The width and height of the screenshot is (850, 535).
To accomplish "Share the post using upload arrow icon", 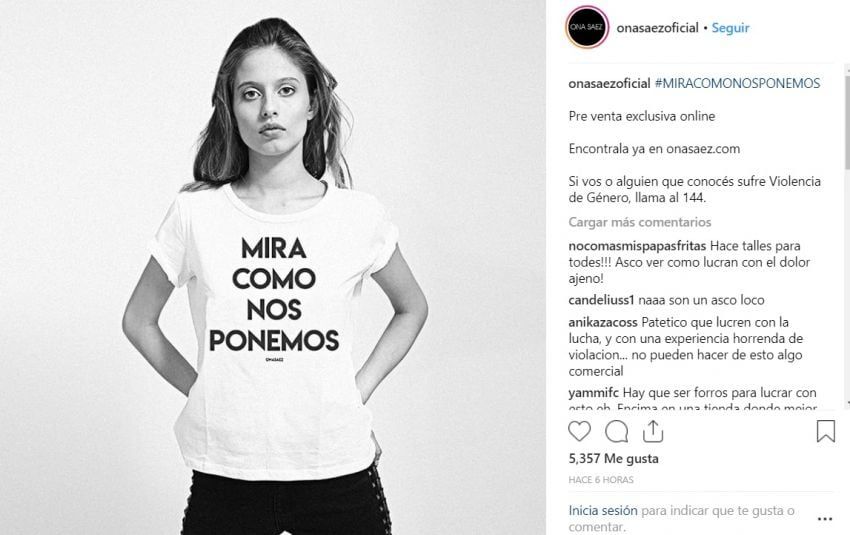I will tap(653, 431).
